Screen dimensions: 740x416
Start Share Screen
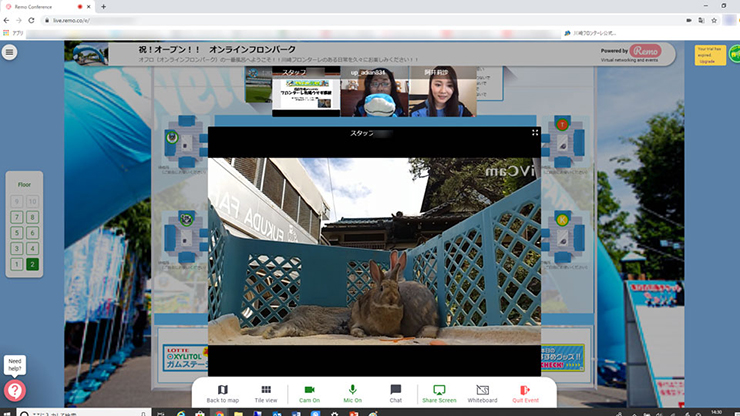click(439, 394)
